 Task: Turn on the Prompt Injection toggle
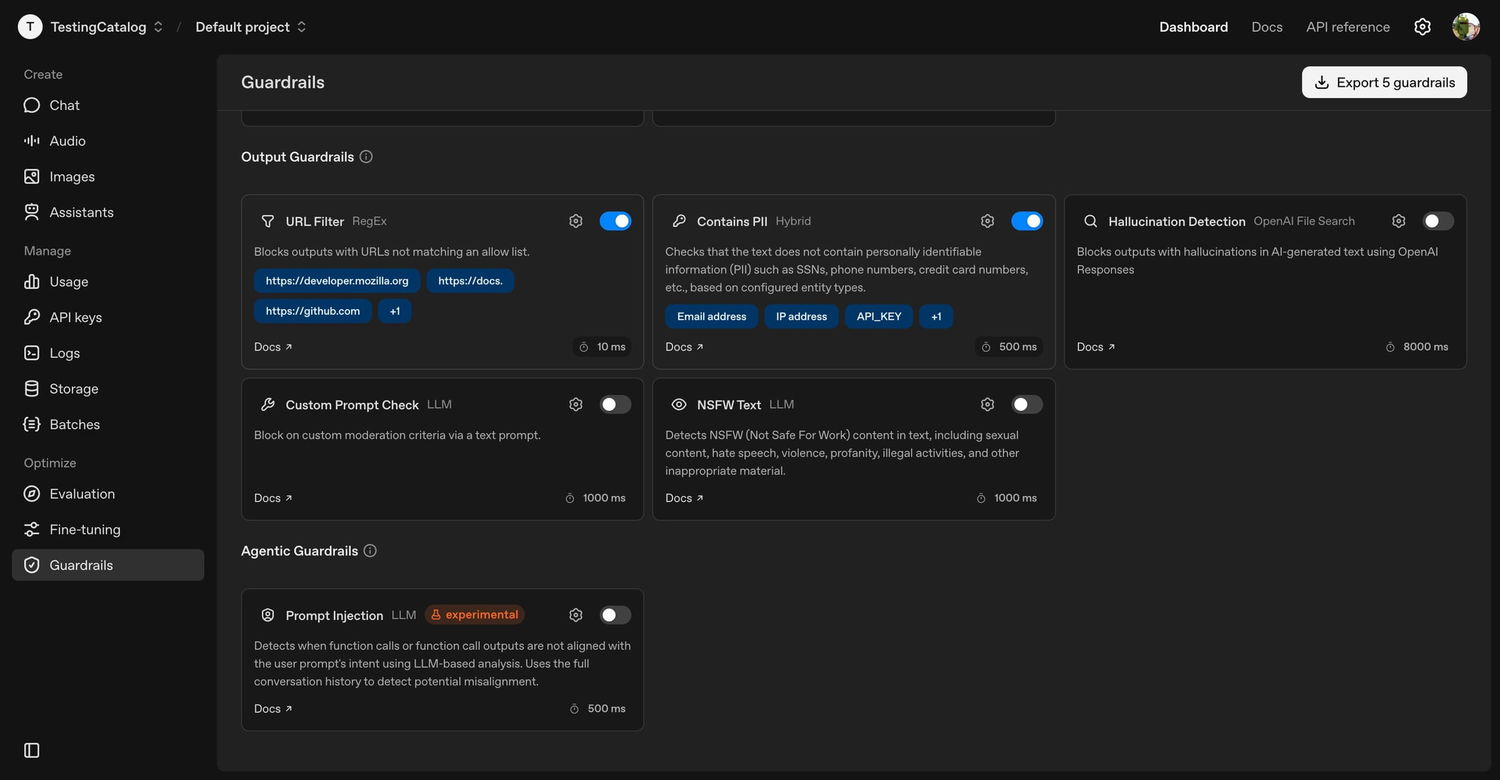(x=615, y=615)
